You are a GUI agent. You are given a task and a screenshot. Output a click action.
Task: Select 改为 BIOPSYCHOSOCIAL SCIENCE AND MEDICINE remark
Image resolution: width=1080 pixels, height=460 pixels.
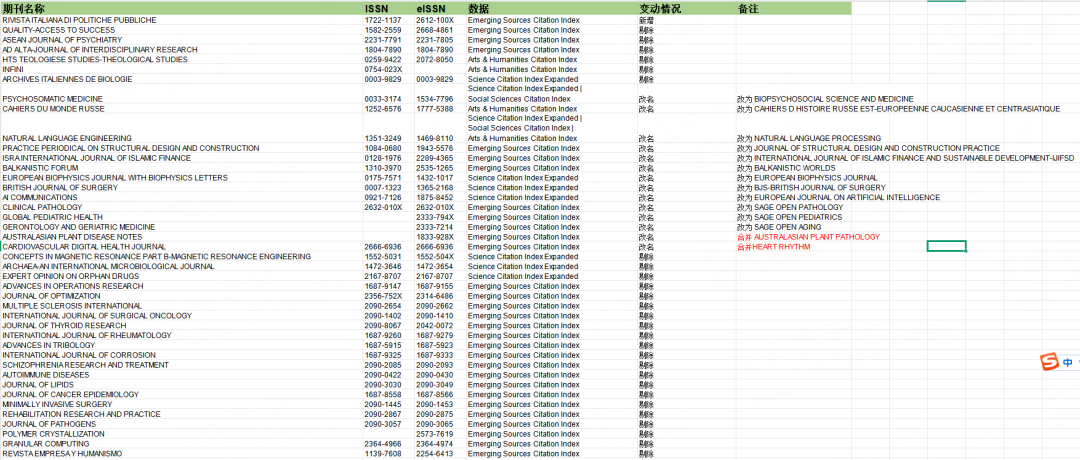[x=825, y=99]
